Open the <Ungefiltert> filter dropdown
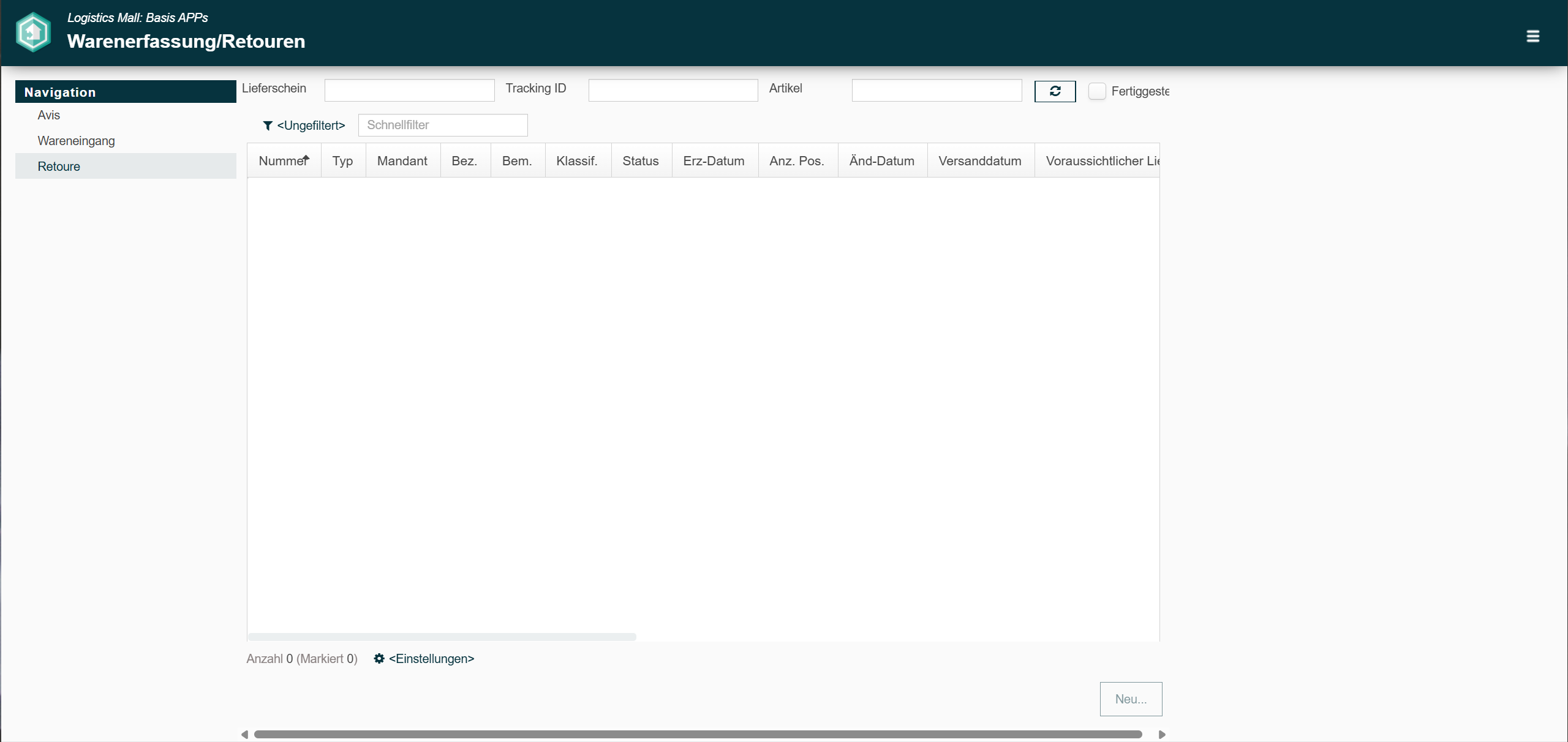 pos(311,126)
